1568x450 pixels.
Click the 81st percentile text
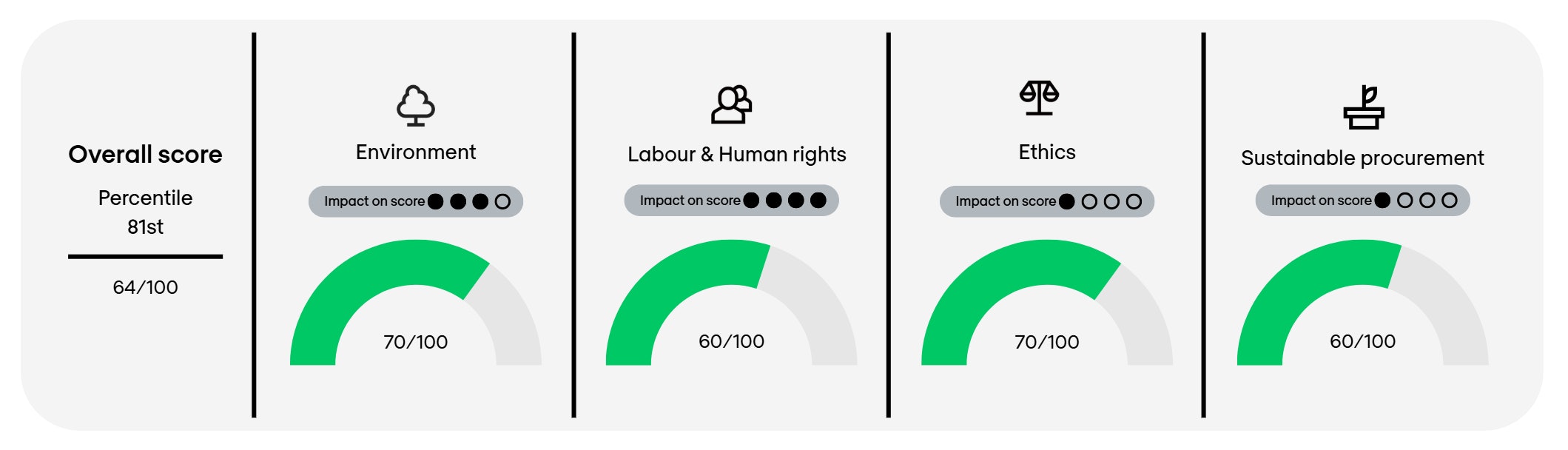pos(145,226)
